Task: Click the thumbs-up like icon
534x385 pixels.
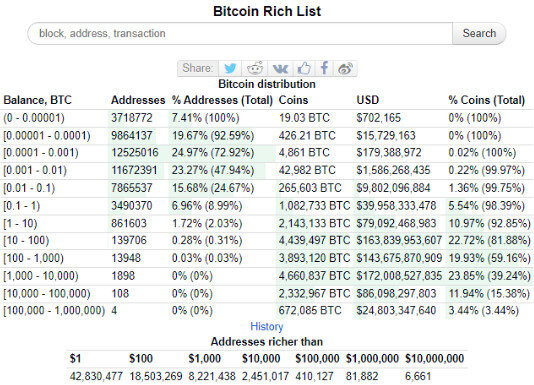Action: coord(304,68)
